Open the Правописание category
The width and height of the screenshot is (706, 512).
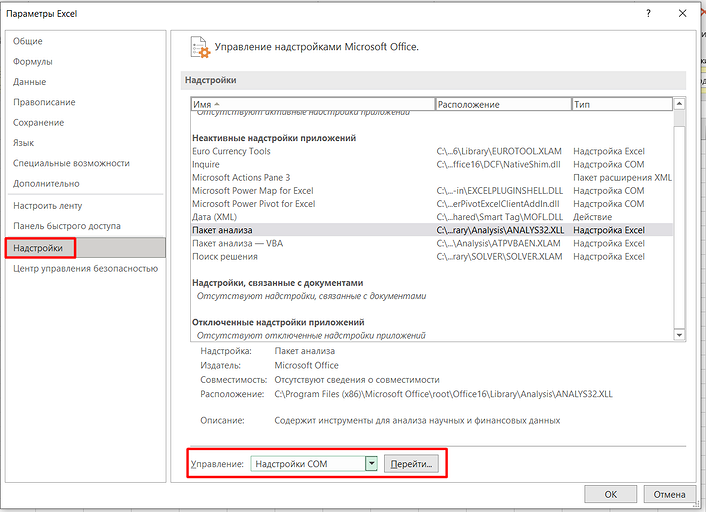coord(43,102)
